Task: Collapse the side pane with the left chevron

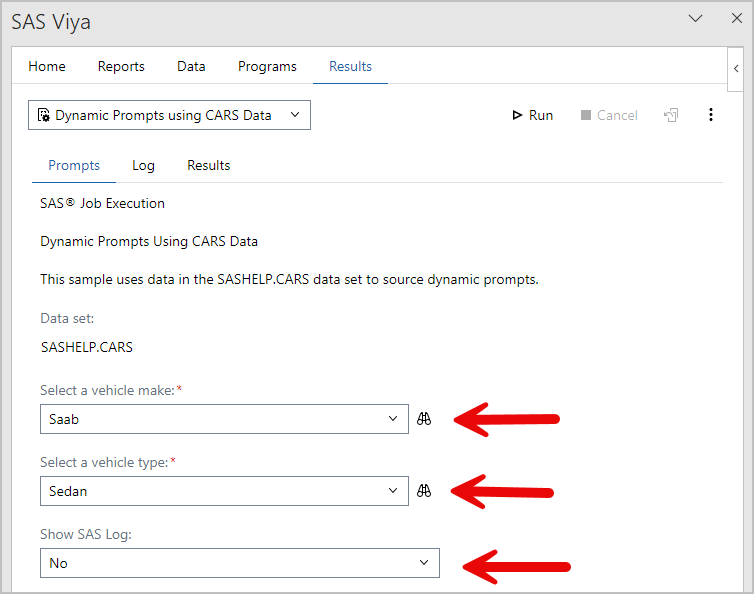Action: coord(737,68)
